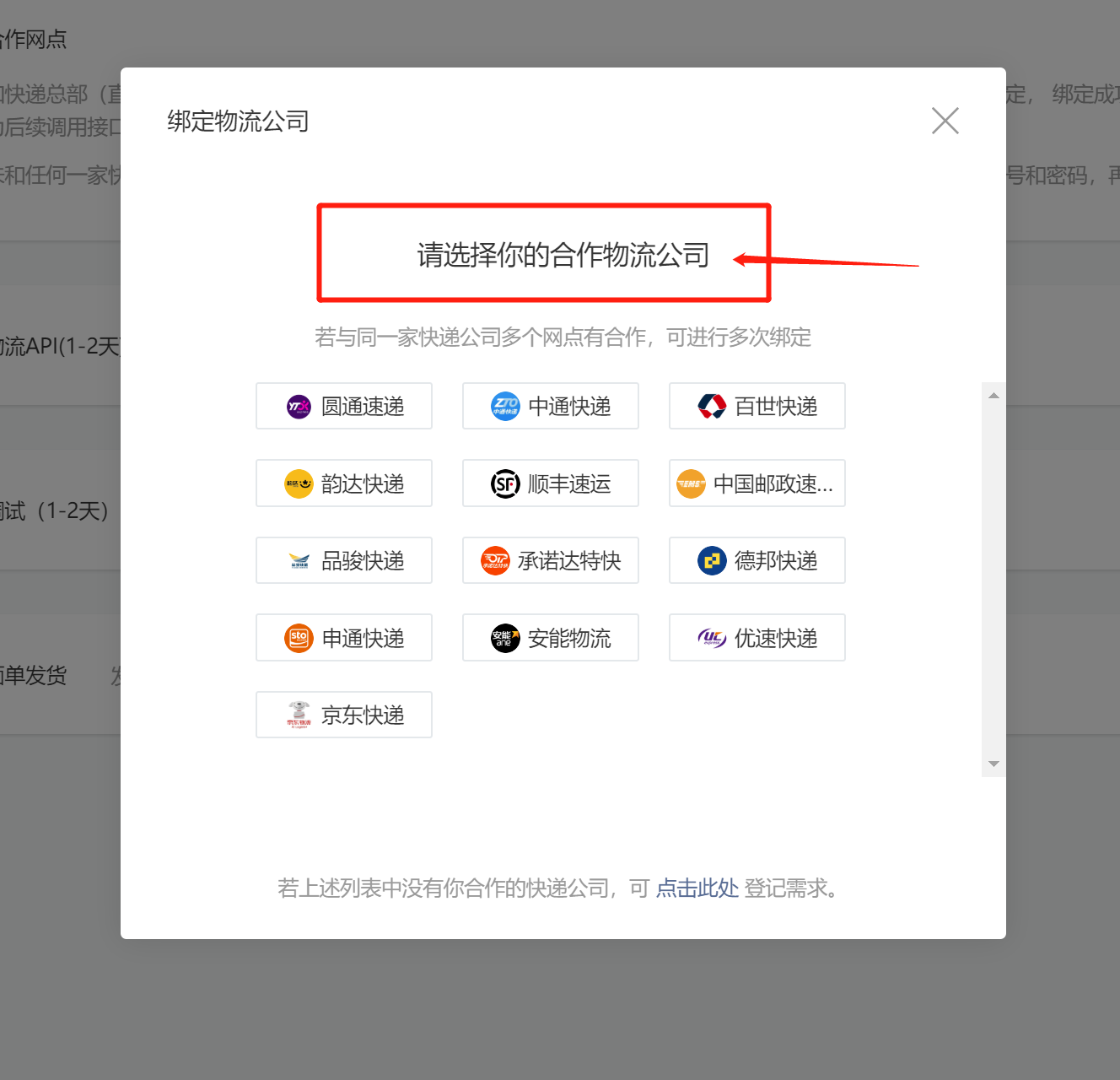Click the YTO purple logo icon
The image size is (1120, 1080).
click(299, 407)
